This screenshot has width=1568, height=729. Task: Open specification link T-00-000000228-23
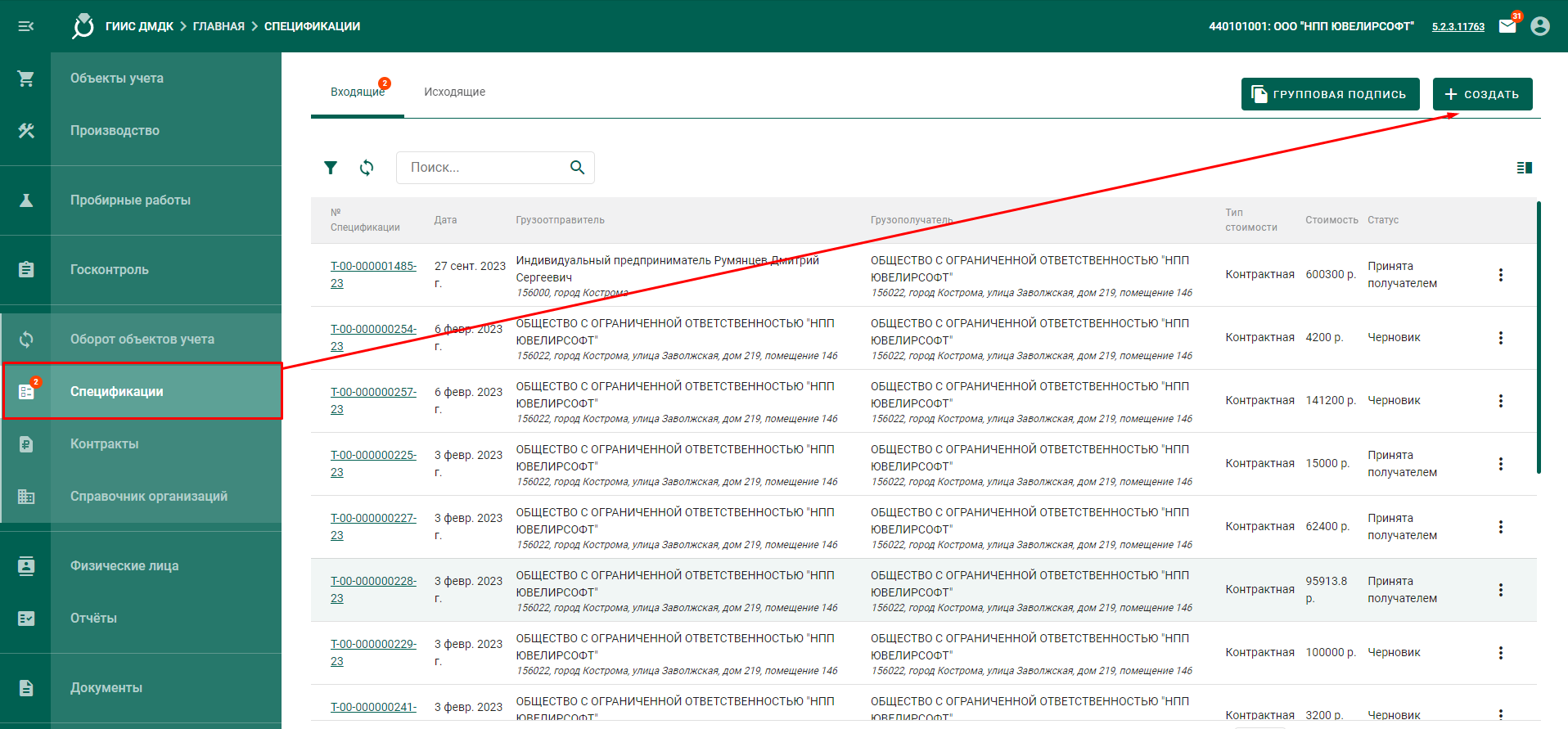pyautogui.click(x=373, y=590)
